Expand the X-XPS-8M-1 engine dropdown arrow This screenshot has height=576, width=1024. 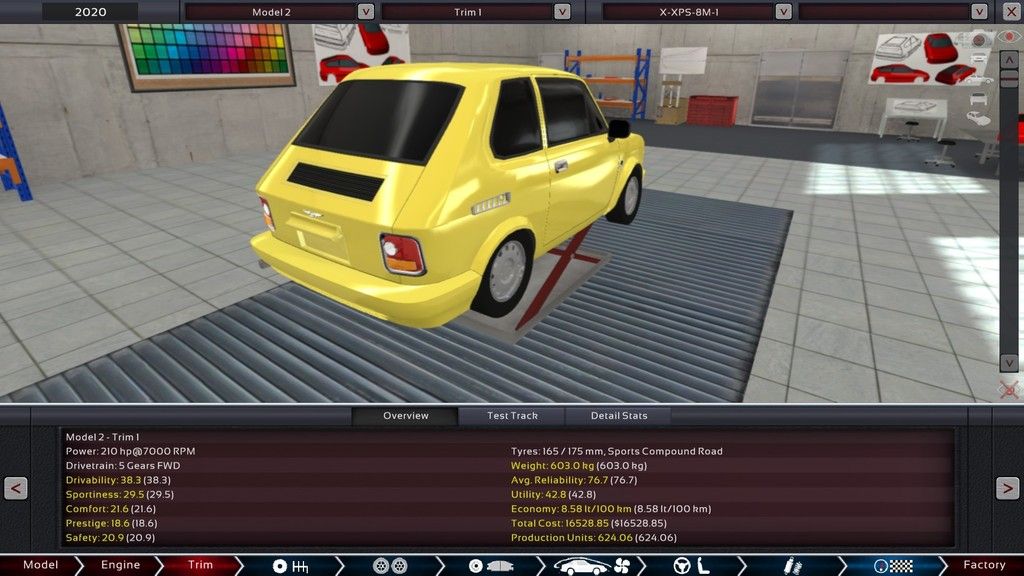tap(783, 12)
